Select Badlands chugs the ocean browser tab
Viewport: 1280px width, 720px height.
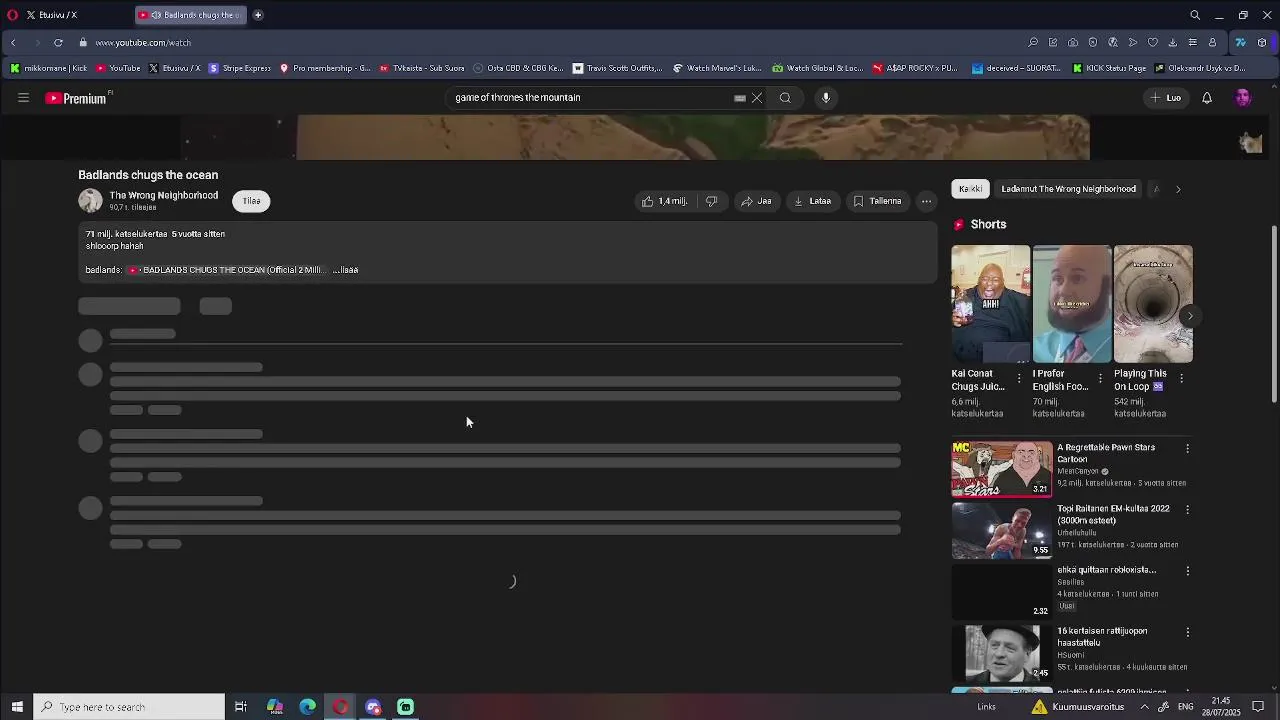(190, 15)
